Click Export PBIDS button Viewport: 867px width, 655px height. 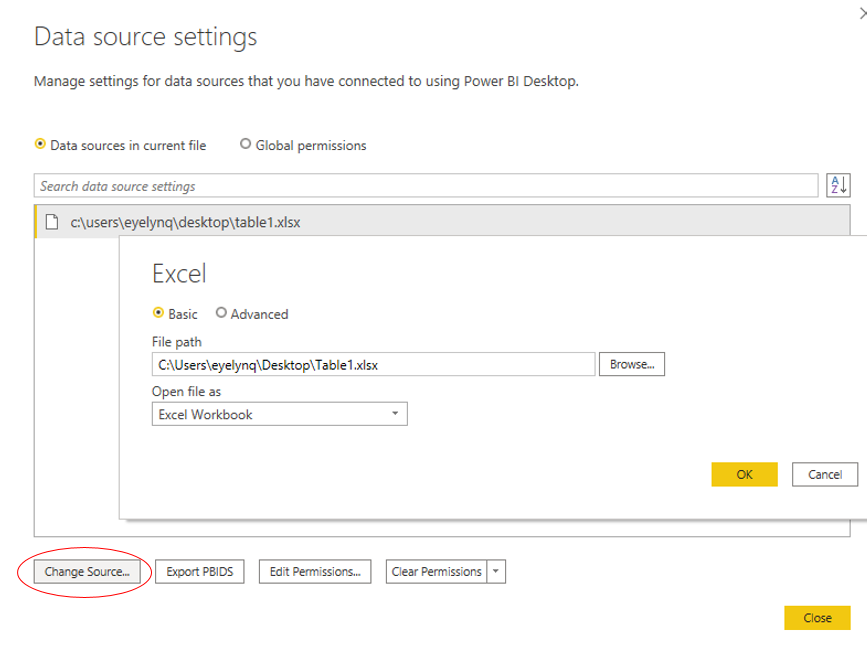pyautogui.click(x=200, y=572)
